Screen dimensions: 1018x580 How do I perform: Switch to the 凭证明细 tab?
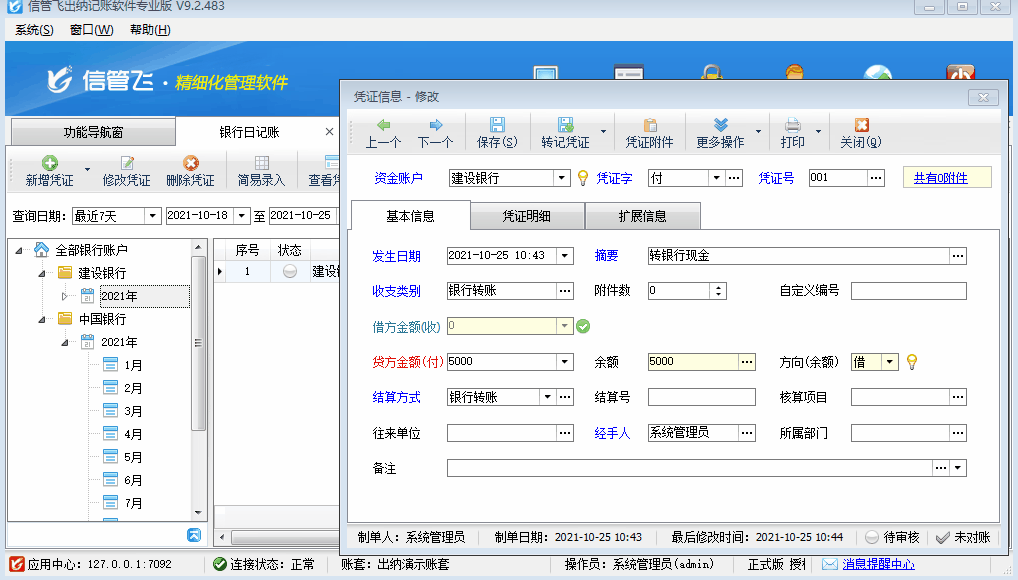527,216
